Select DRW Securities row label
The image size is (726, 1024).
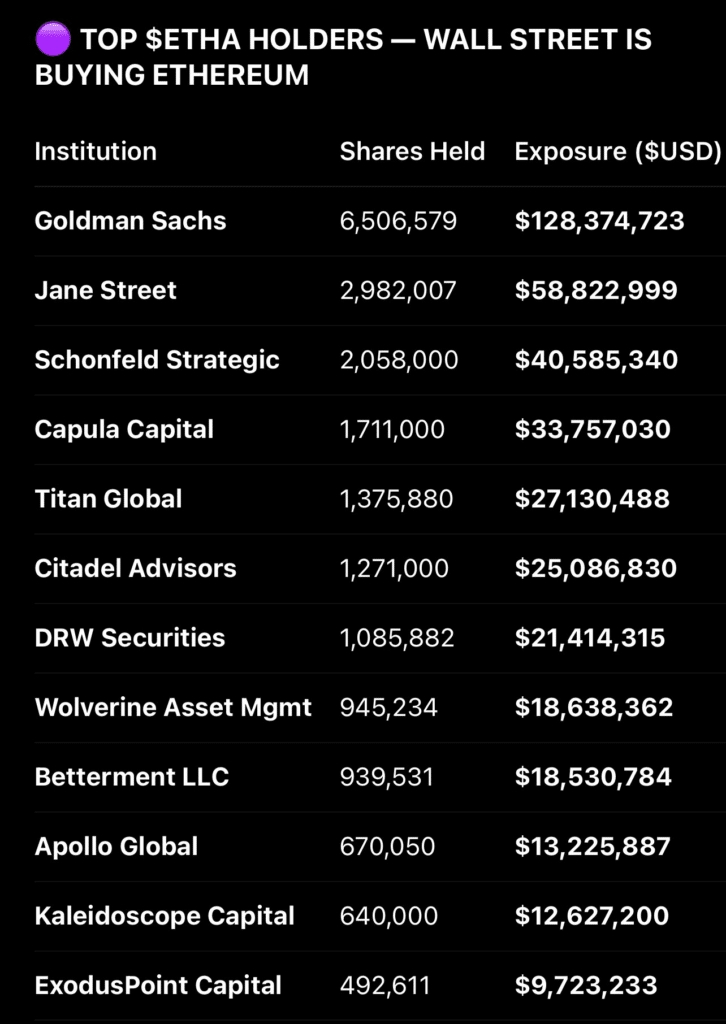(130, 638)
